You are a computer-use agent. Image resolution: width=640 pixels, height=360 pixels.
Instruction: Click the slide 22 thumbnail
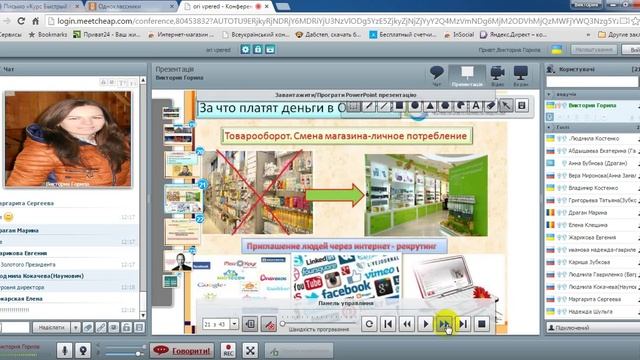(x=182, y=231)
